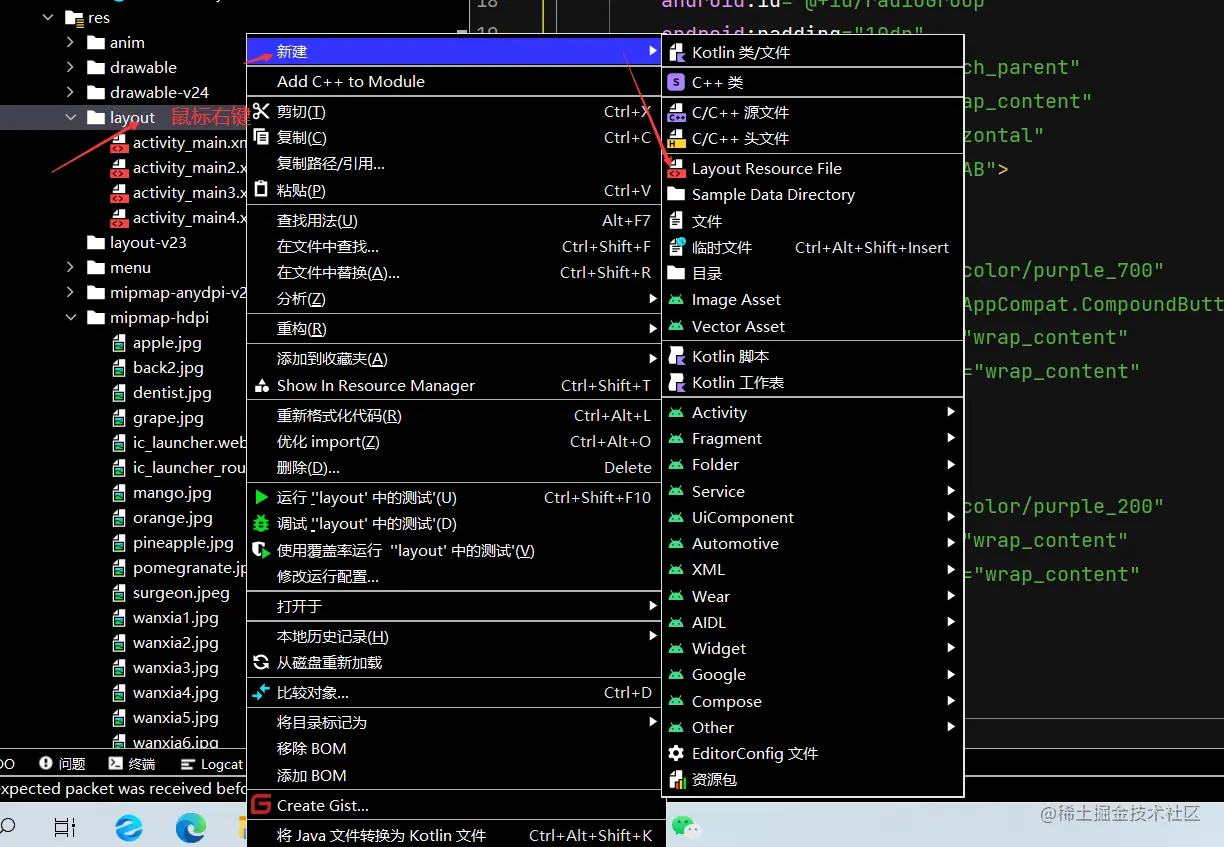Collapse the mipmap-hdpi folder
This screenshot has width=1224, height=847.
[70, 318]
